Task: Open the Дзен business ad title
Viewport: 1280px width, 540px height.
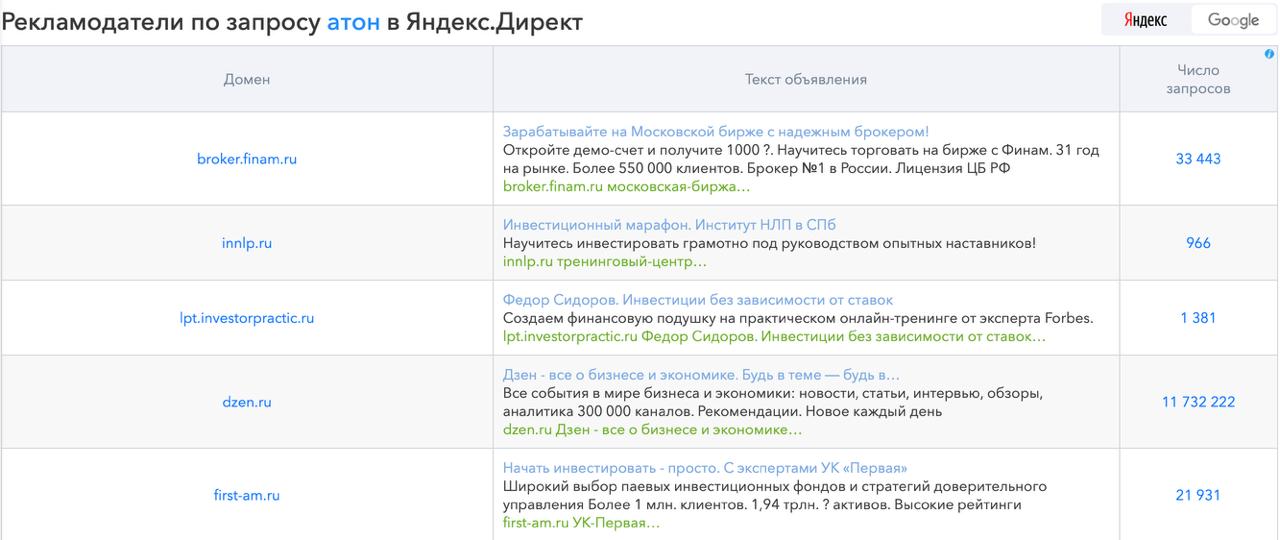Action: click(x=693, y=375)
